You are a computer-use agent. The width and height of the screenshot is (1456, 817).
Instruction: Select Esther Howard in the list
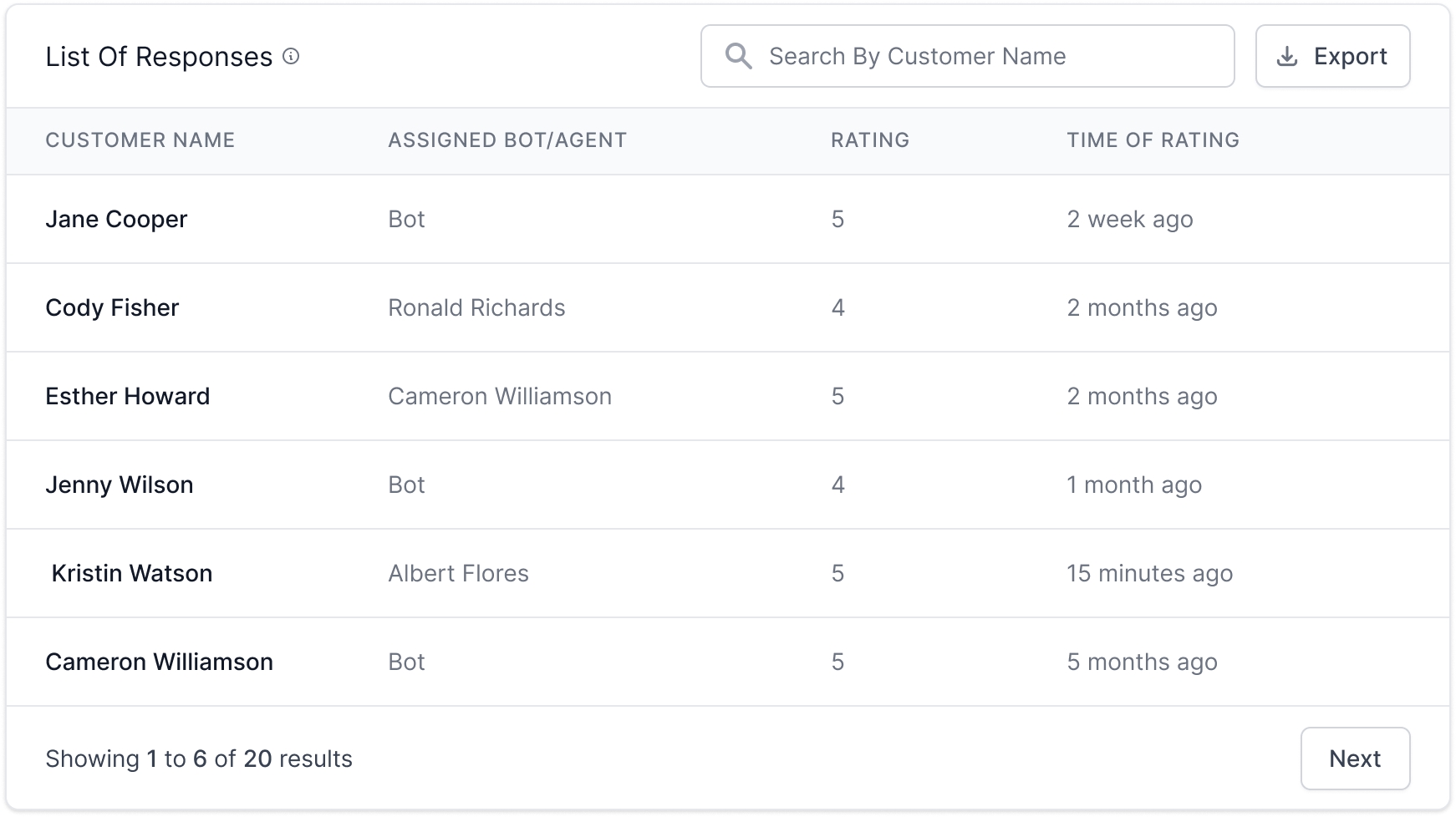pos(127,396)
